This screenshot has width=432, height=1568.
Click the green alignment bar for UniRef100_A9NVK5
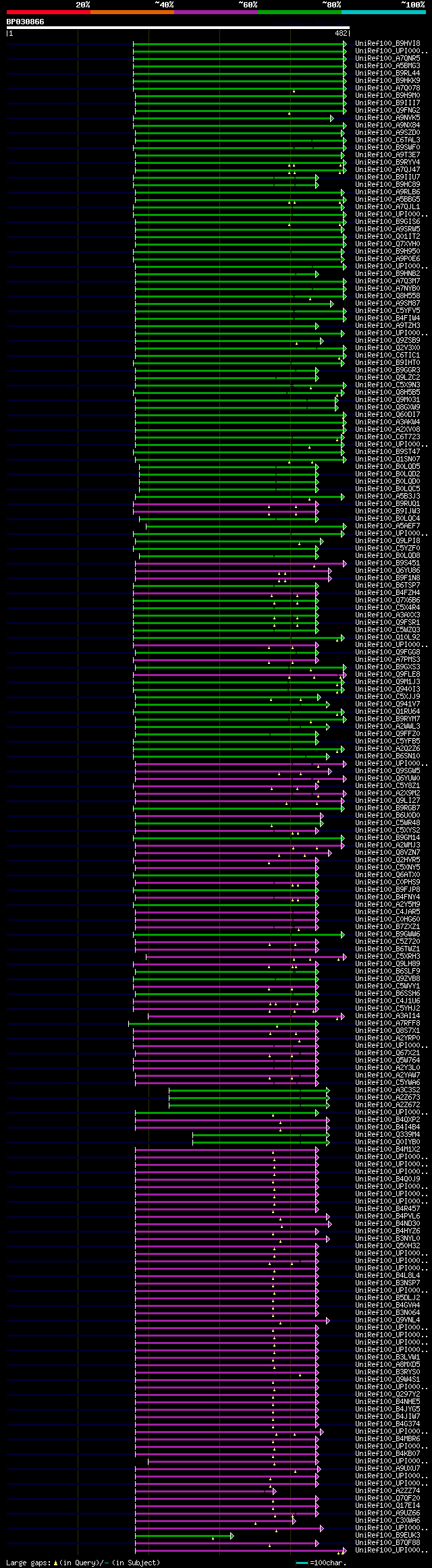click(233, 118)
